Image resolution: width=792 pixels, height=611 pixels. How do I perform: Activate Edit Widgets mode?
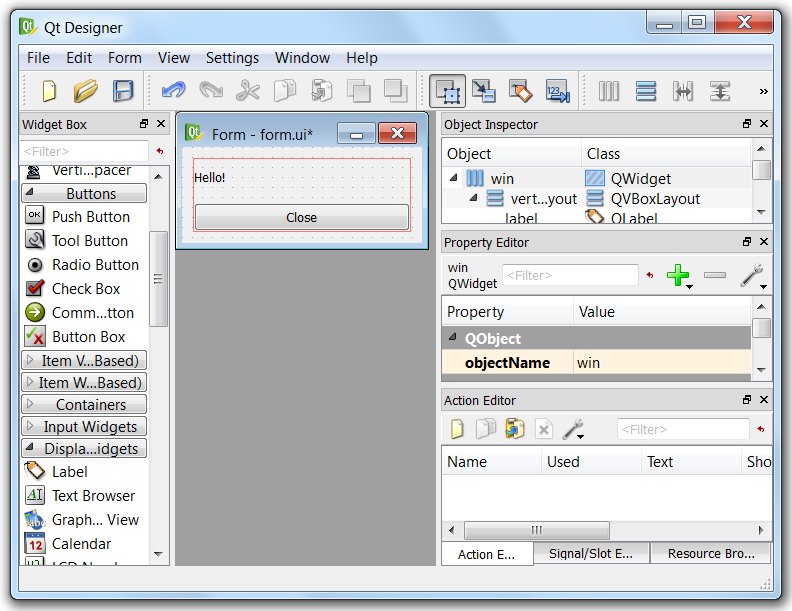coord(448,91)
